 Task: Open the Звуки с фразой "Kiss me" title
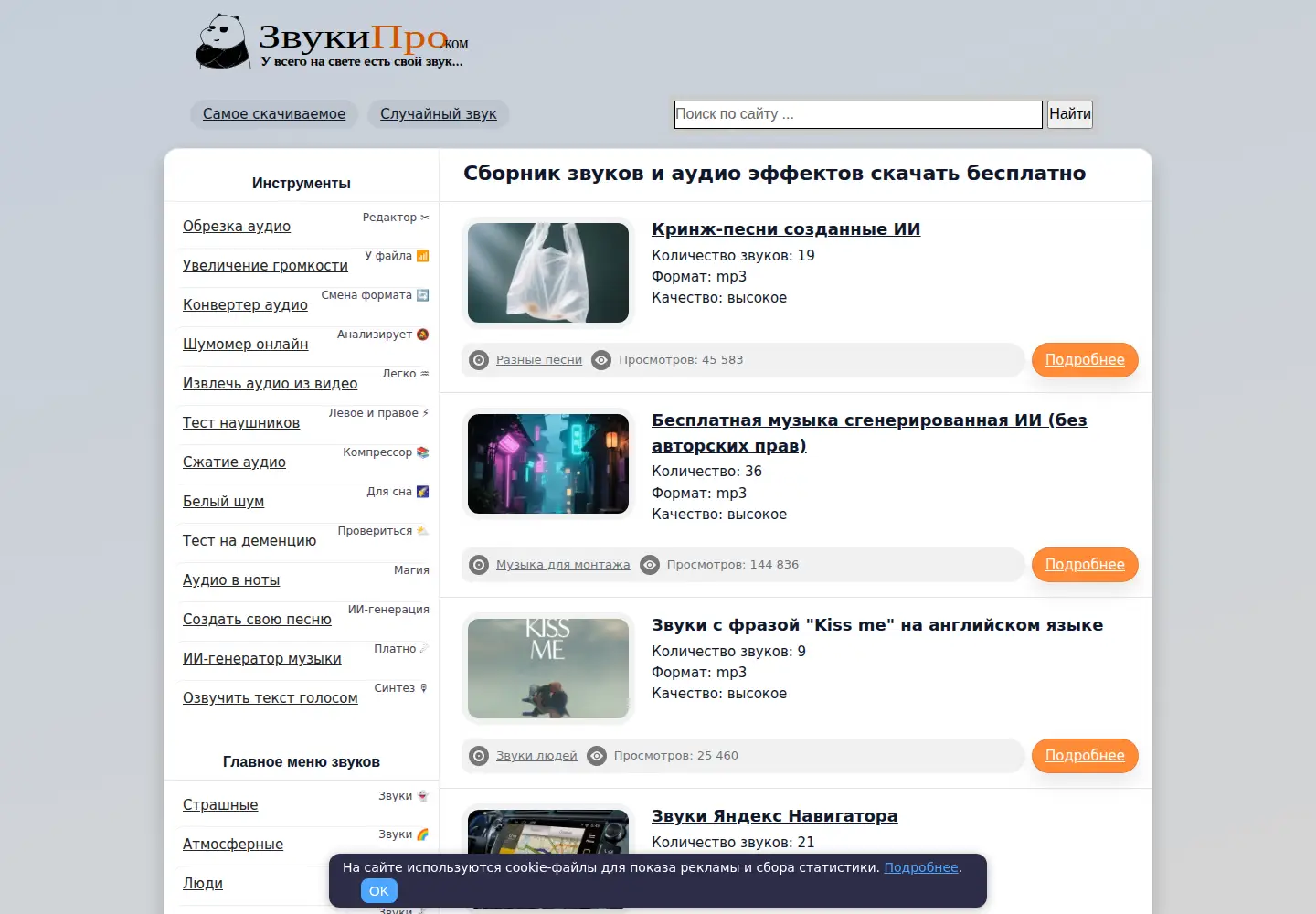877,625
